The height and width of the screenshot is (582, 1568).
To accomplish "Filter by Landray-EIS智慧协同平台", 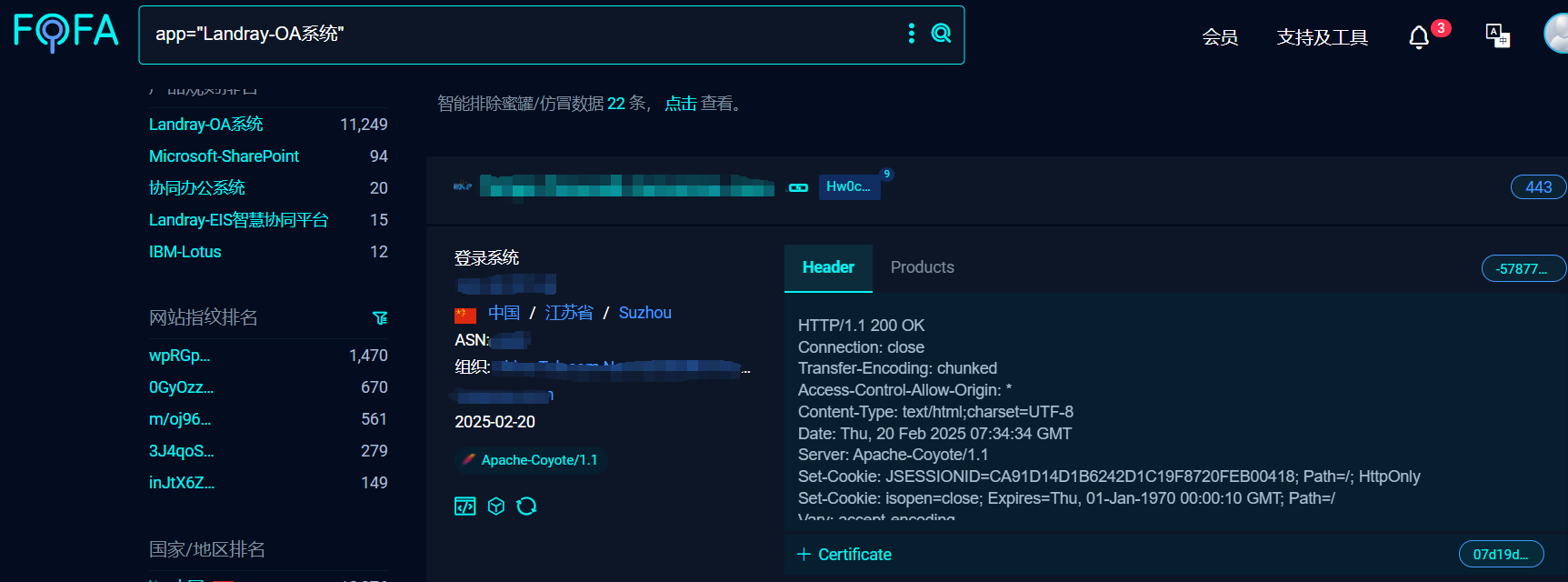I will tap(239, 220).
